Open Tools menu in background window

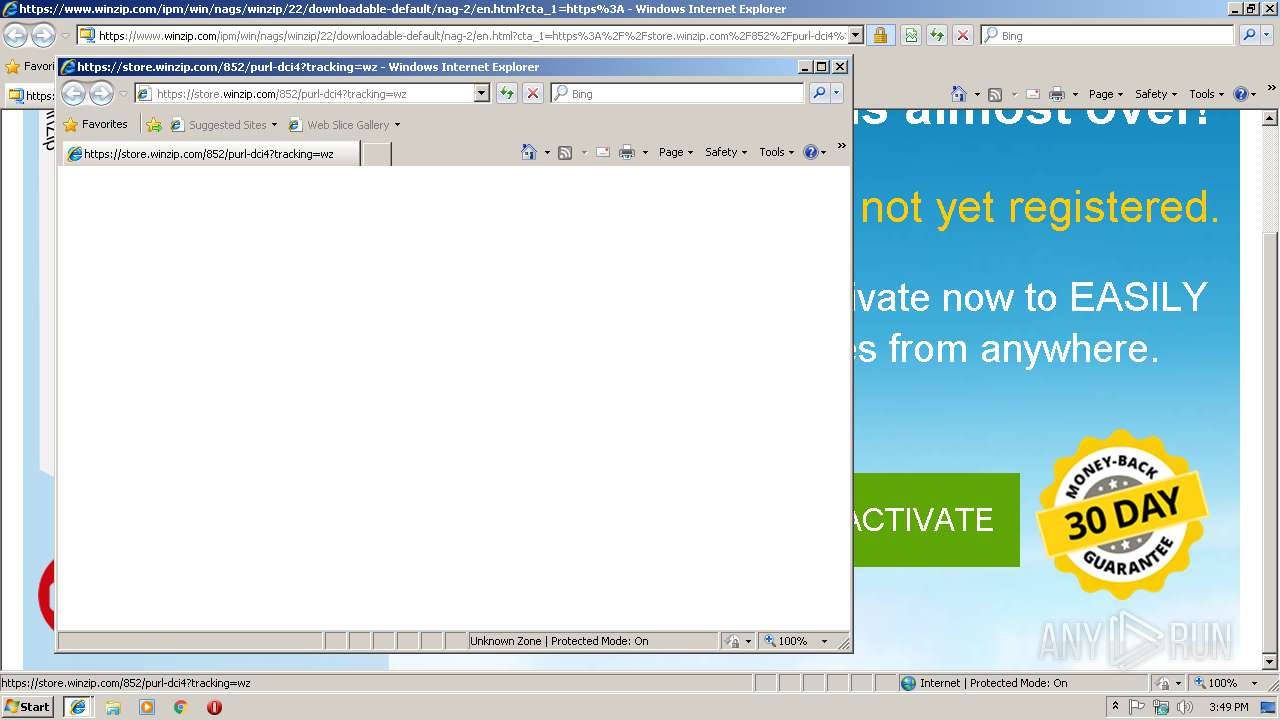tap(1206, 94)
